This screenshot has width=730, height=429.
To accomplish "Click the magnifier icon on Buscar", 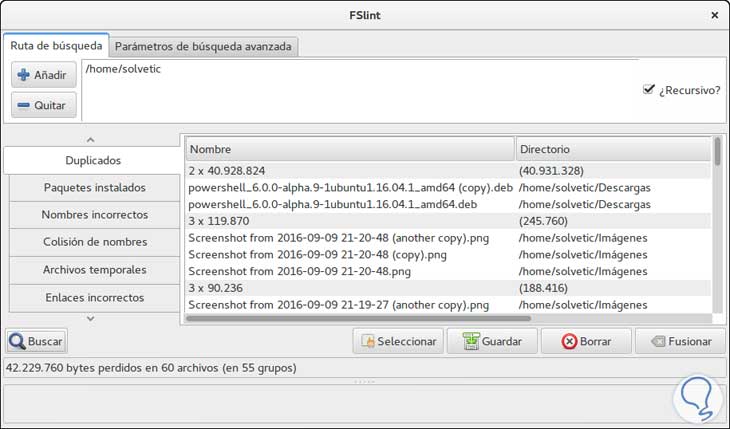I will click(x=17, y=341).
